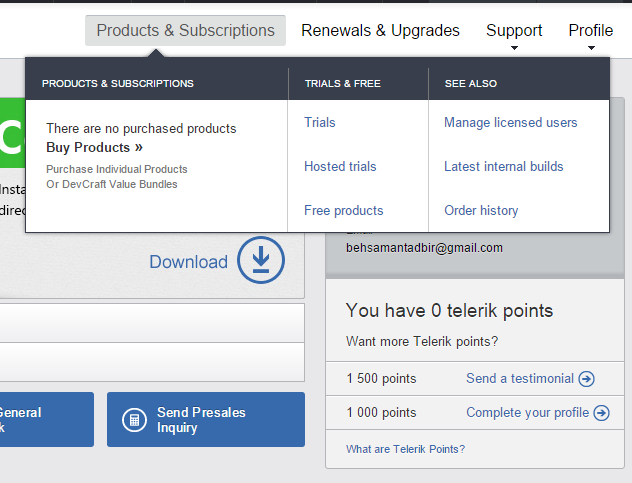Click the Send a testimonial link
The height and width of the screenshot is (483, 632).
tap(520, 379)
